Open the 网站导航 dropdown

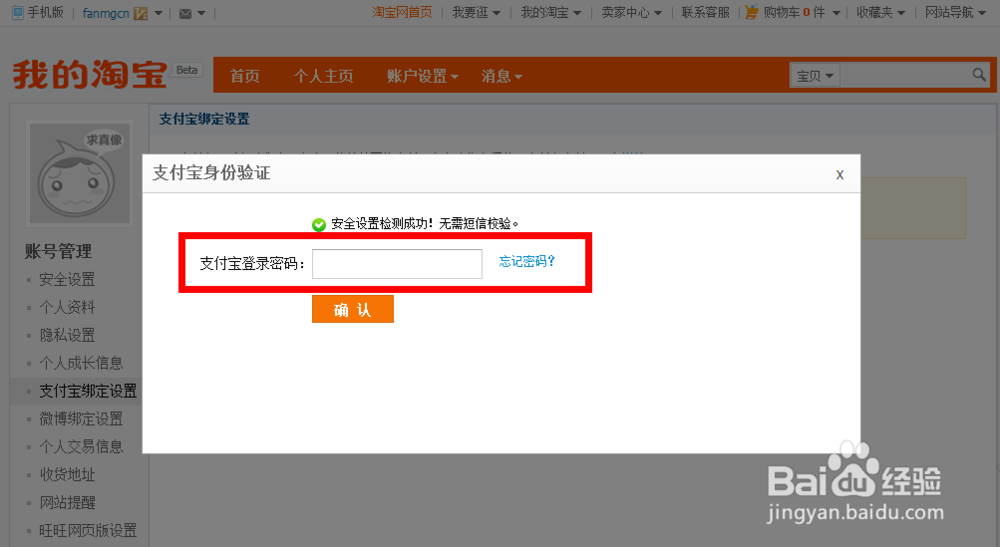pos(955,12)
